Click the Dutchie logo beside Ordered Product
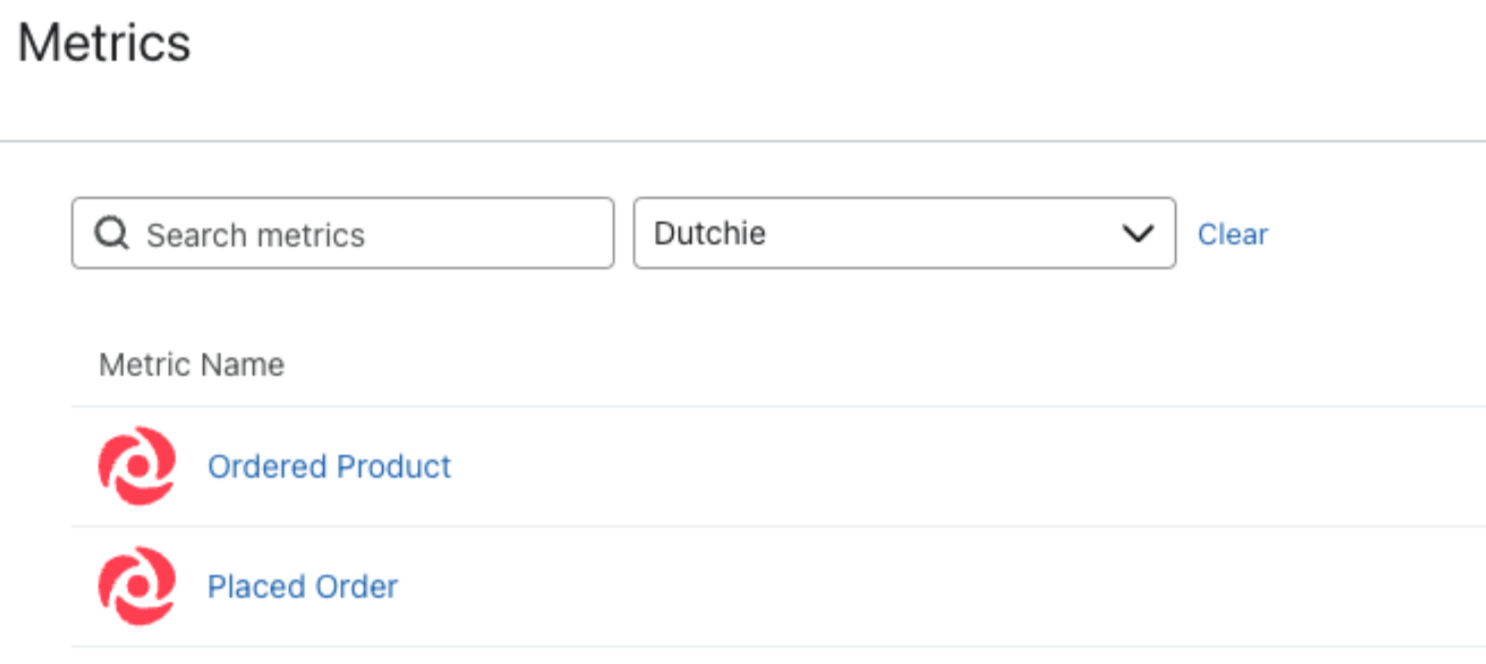Image resolution: width=1486 pixels, height=664 pixels. click(137, 466)
